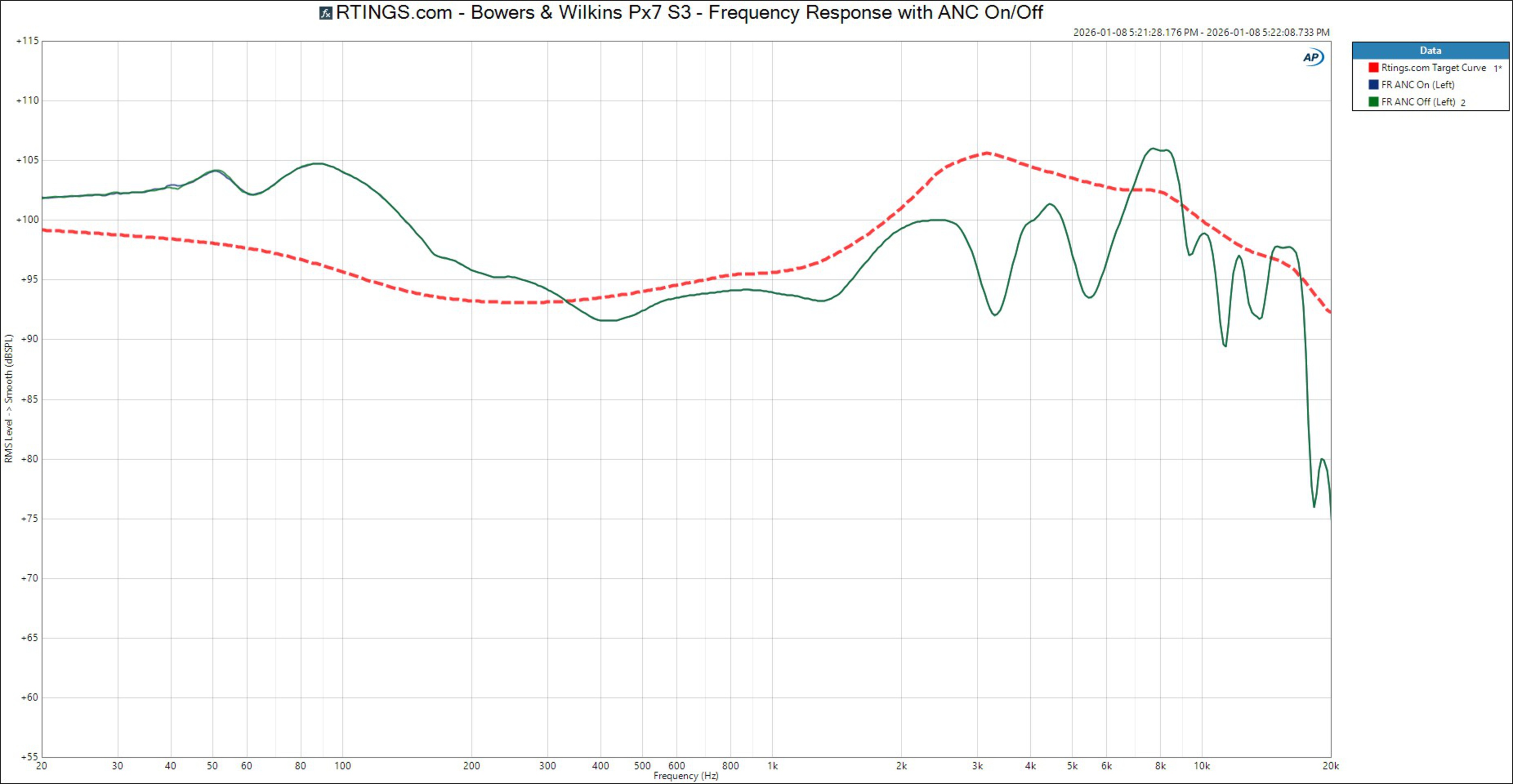Click the green curve's peak near 8k
Screen dimensions: 1513x784
point(1154,149)
